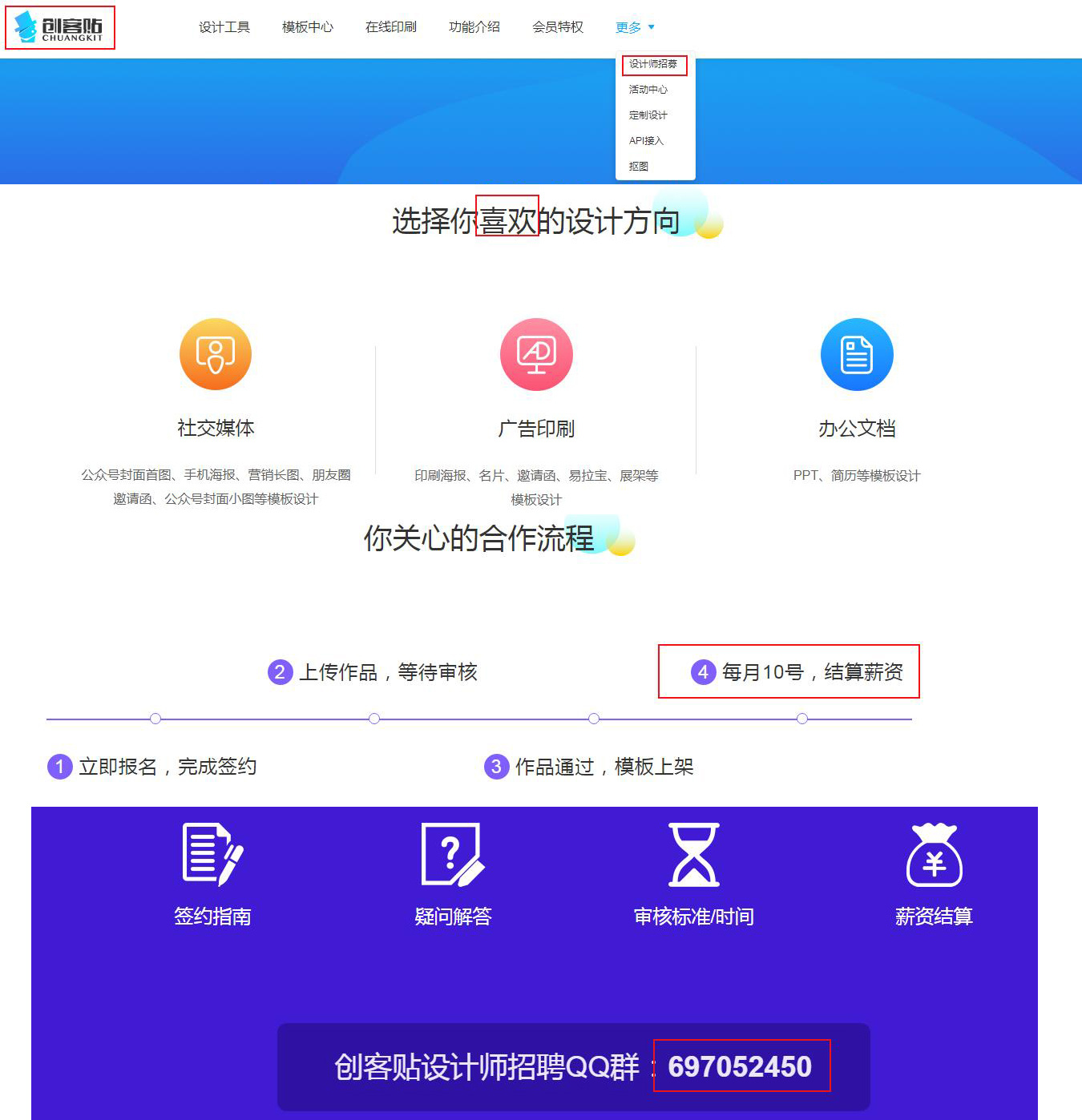Click the step 4 numbered circle

pyautogui.click(x=703, y=672)
